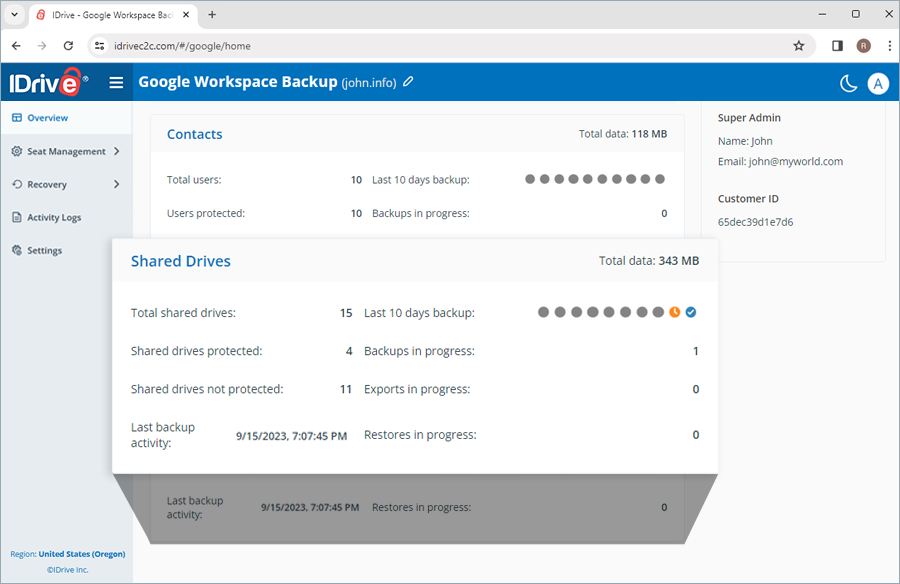Toggle the browser side panel
Viewport: 900px width, 584px height.
pyautogui.click(x=838, y=46)
